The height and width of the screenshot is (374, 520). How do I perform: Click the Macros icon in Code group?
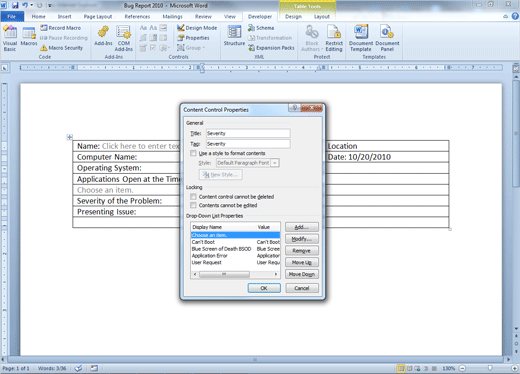tap(29, 33)
